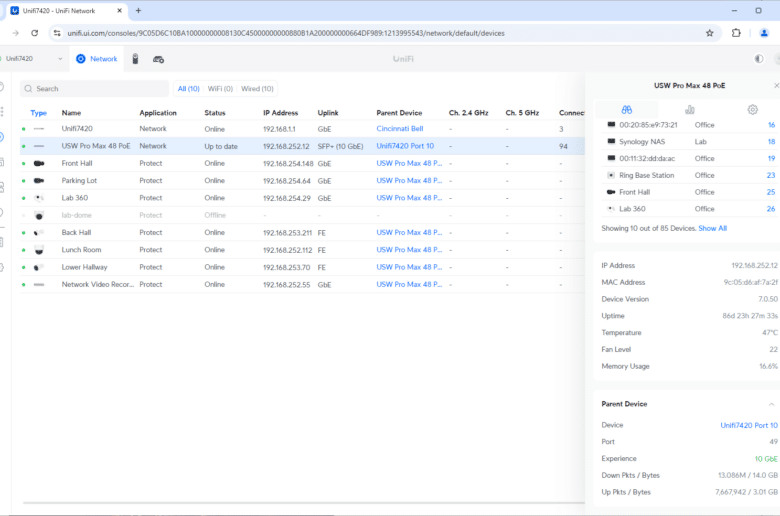Image resolution: width=780 pixels, height=516 pixels.
Task: Open a new browser tab
Action: coord(138,10)
